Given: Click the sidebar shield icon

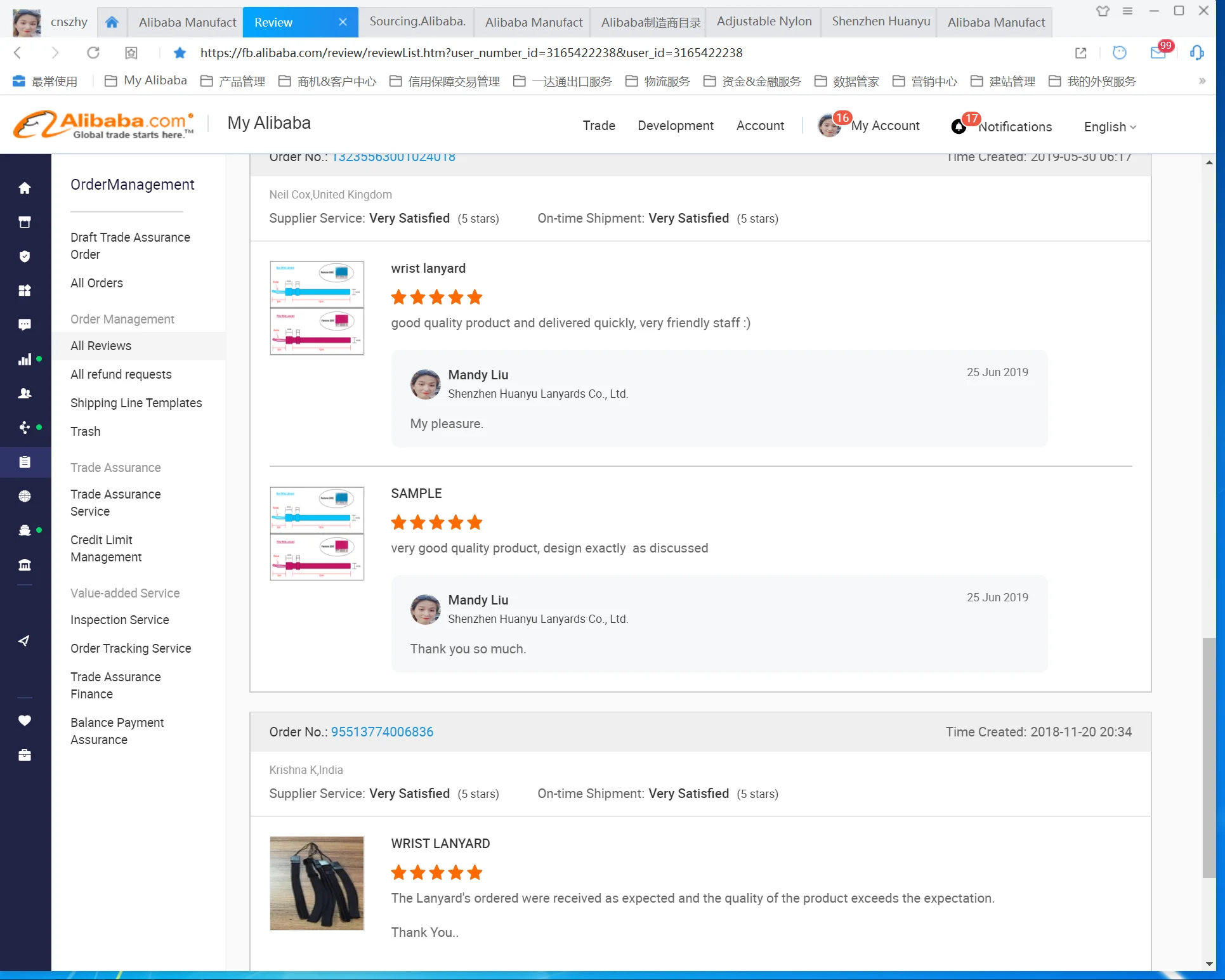Looking at the screenshot, I should click(25, 256).
